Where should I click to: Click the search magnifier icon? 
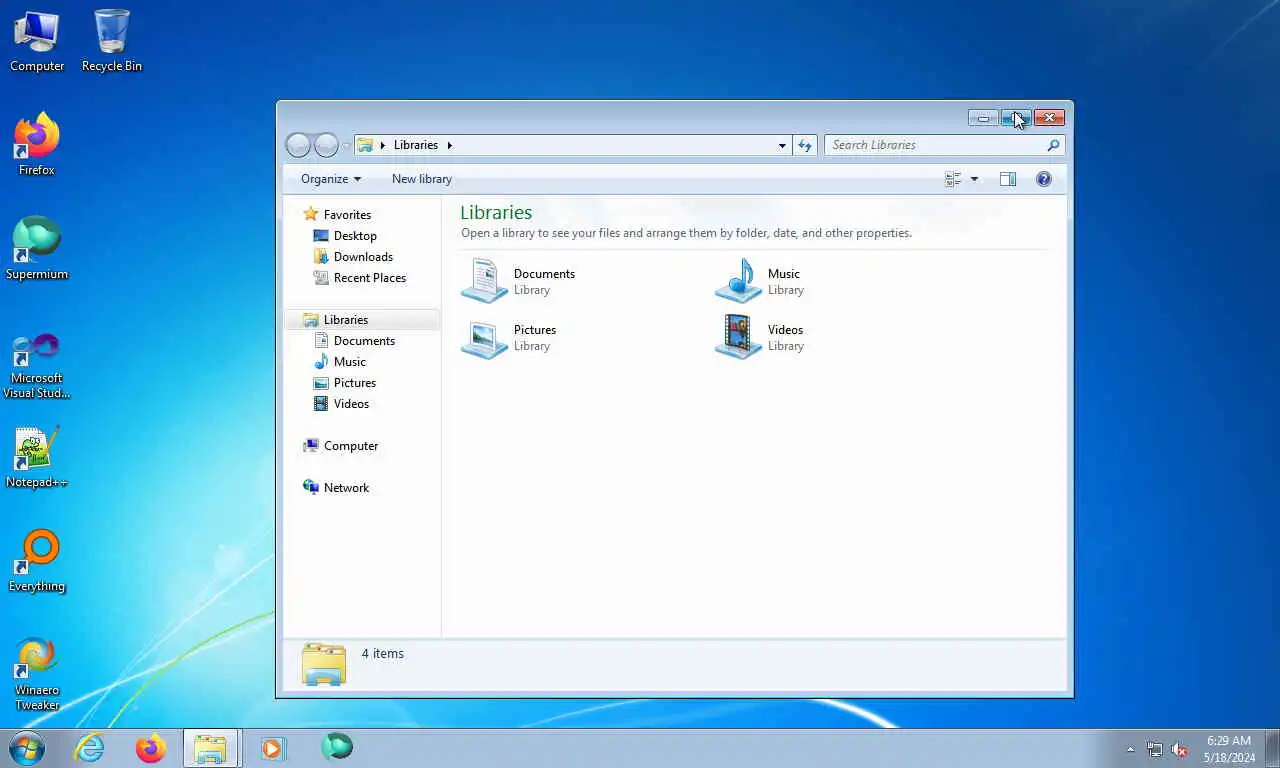click(x=1053, y=145)
